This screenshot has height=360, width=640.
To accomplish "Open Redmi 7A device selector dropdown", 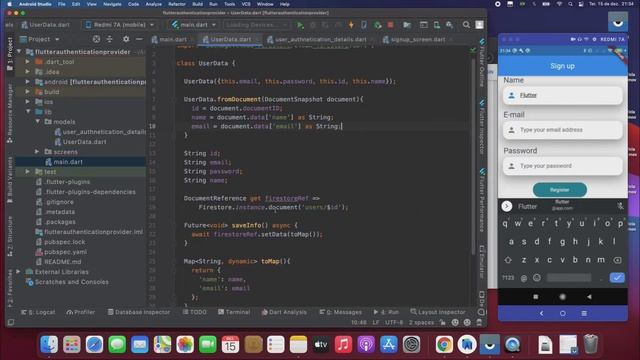I will coord(120,25).
